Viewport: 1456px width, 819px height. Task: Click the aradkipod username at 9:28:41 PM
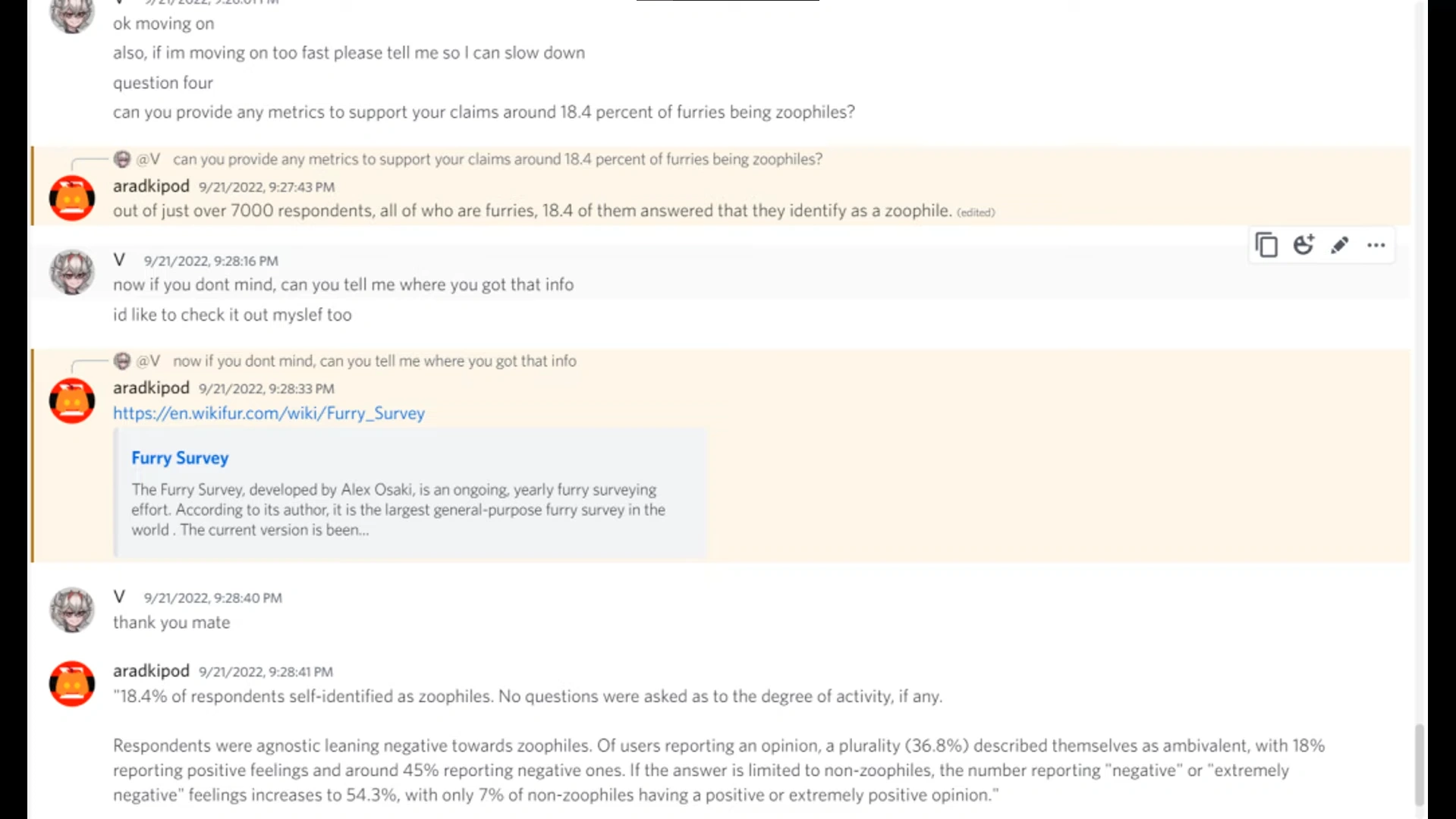tap(151, 670)
